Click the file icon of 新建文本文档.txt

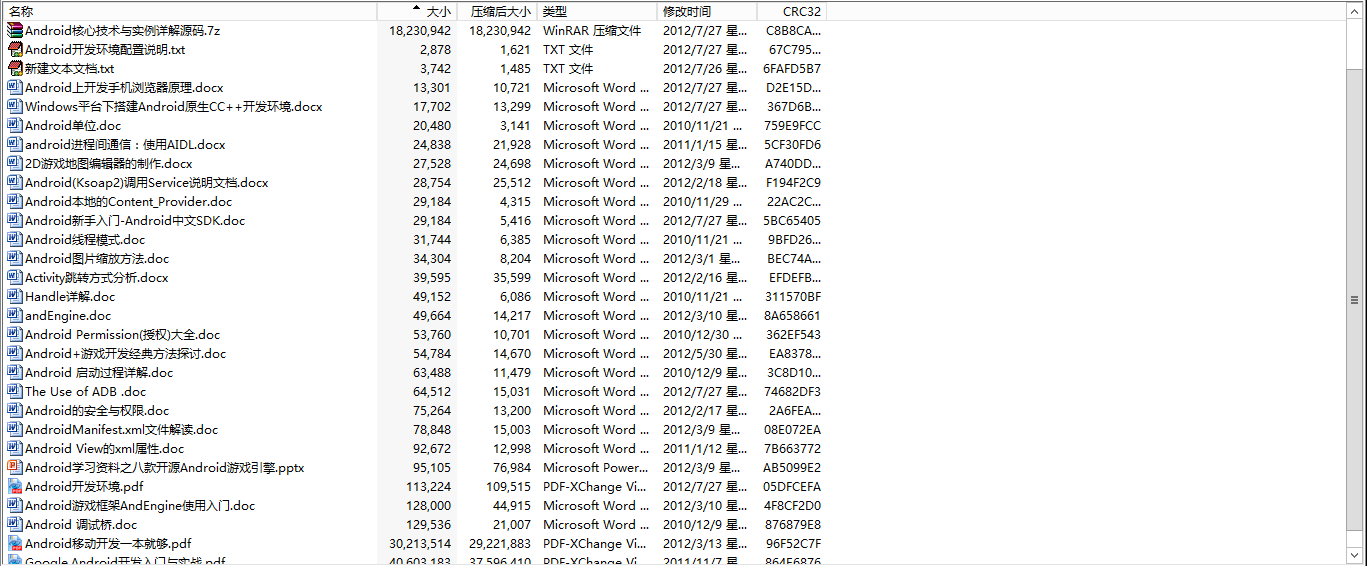(15, 68)
